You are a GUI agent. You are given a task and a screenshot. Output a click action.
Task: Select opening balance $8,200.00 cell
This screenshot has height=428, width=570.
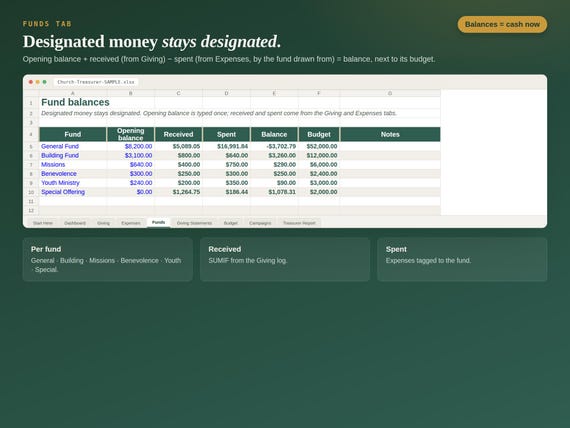[131, 146]
